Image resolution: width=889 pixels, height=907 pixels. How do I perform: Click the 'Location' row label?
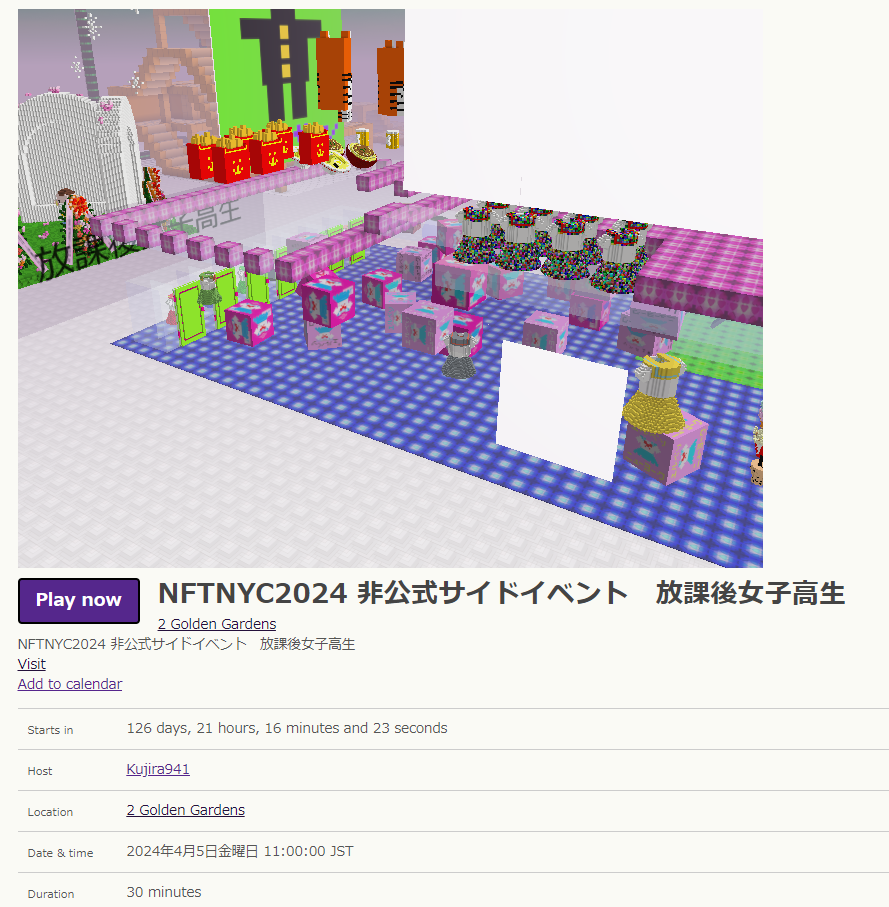[50, 812]
